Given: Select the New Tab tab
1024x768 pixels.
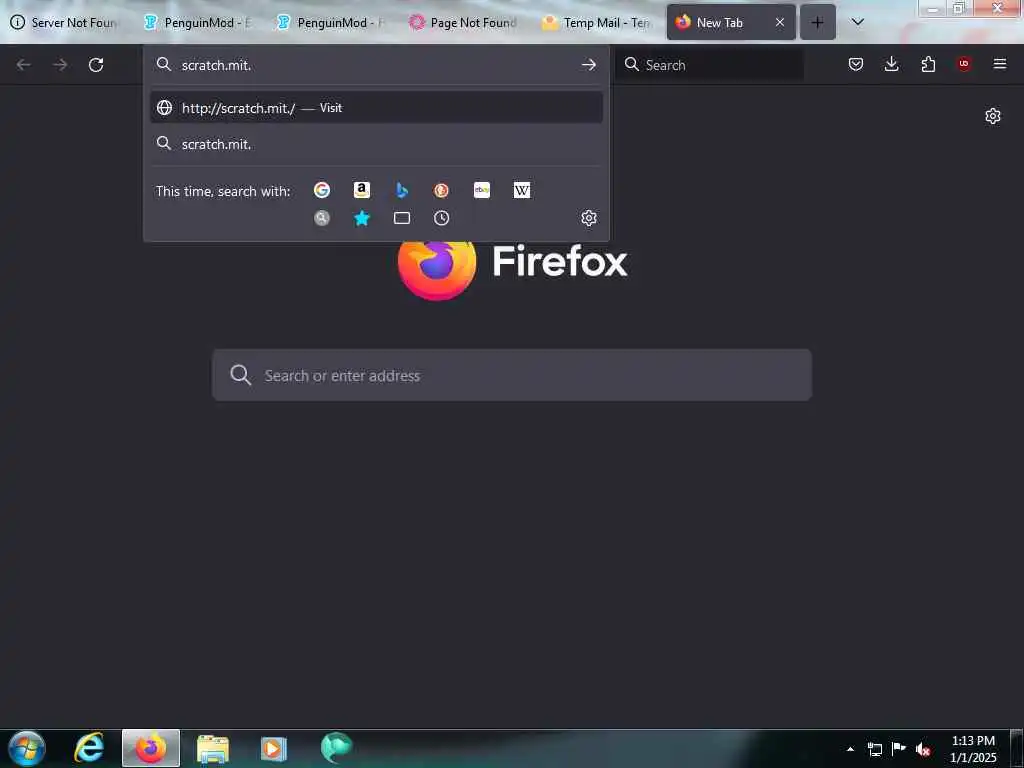Looking at the screenshot, I should (x=720, y=22).
